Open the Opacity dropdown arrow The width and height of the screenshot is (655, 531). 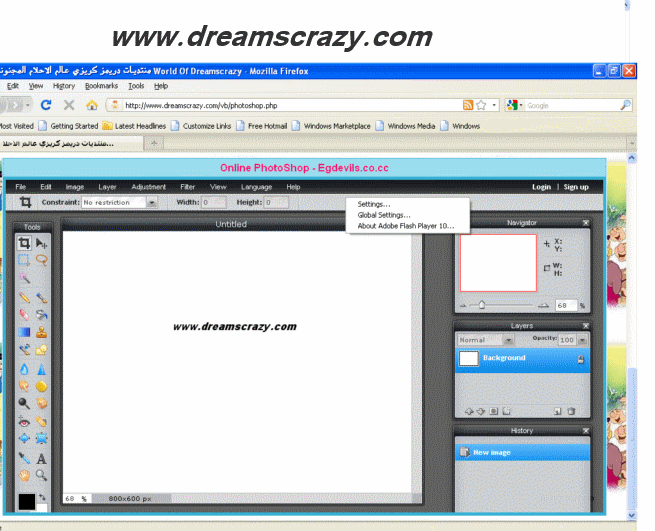583,340
